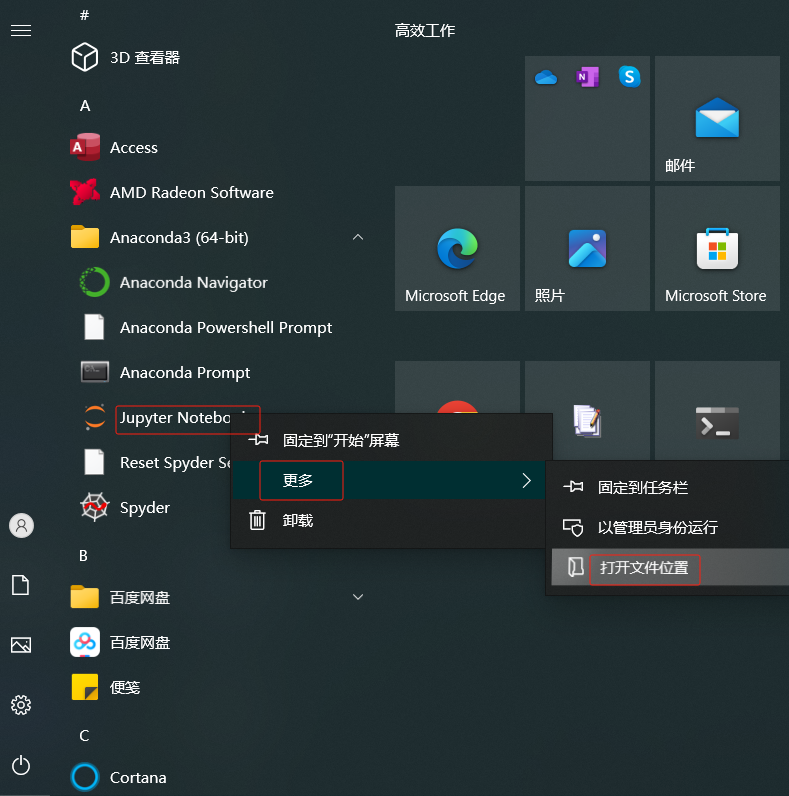The image size is (789, 796).
Task: Open Anaconda Prompt terminal icon
Action: click(94, 372)
